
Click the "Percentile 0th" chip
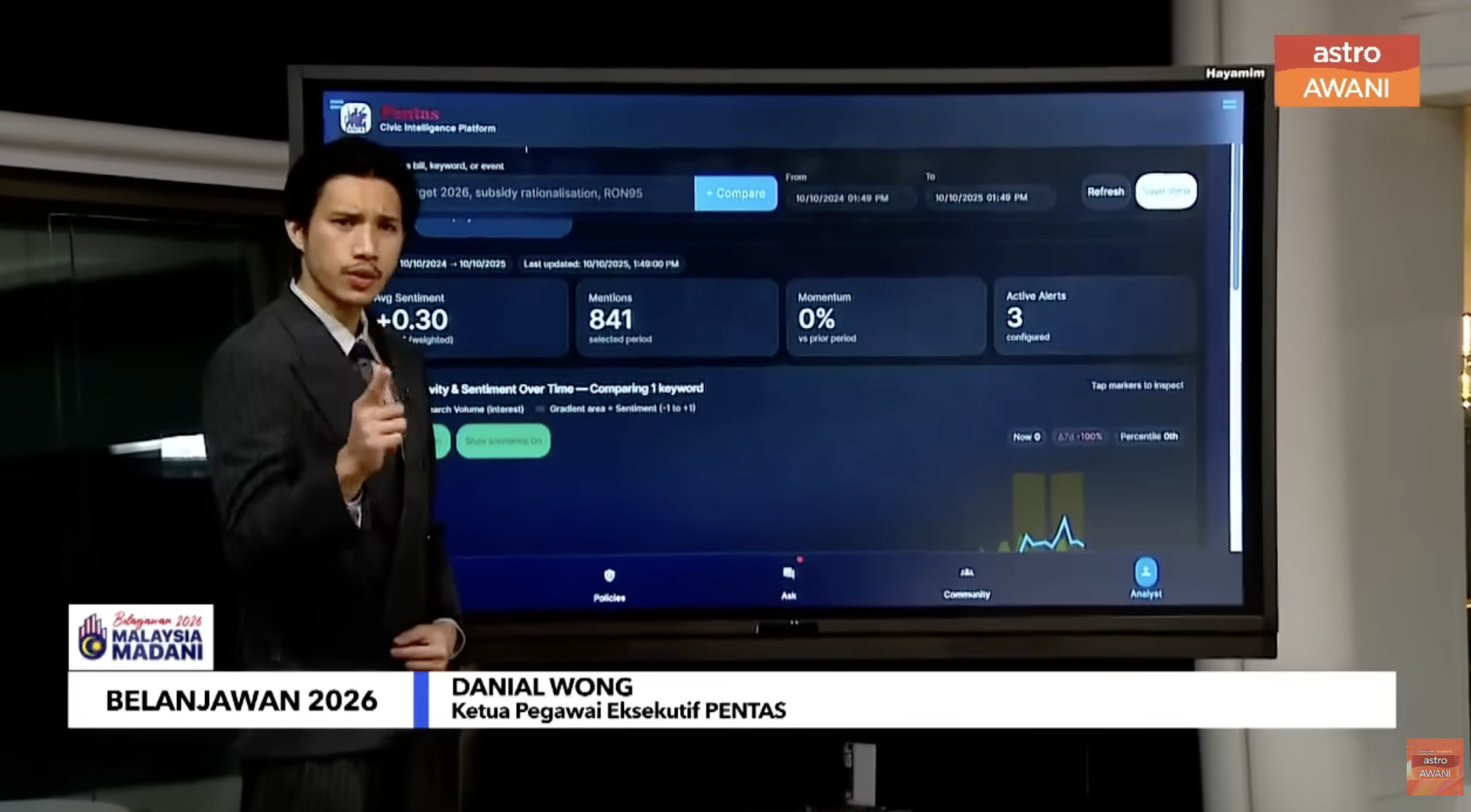1149,436
